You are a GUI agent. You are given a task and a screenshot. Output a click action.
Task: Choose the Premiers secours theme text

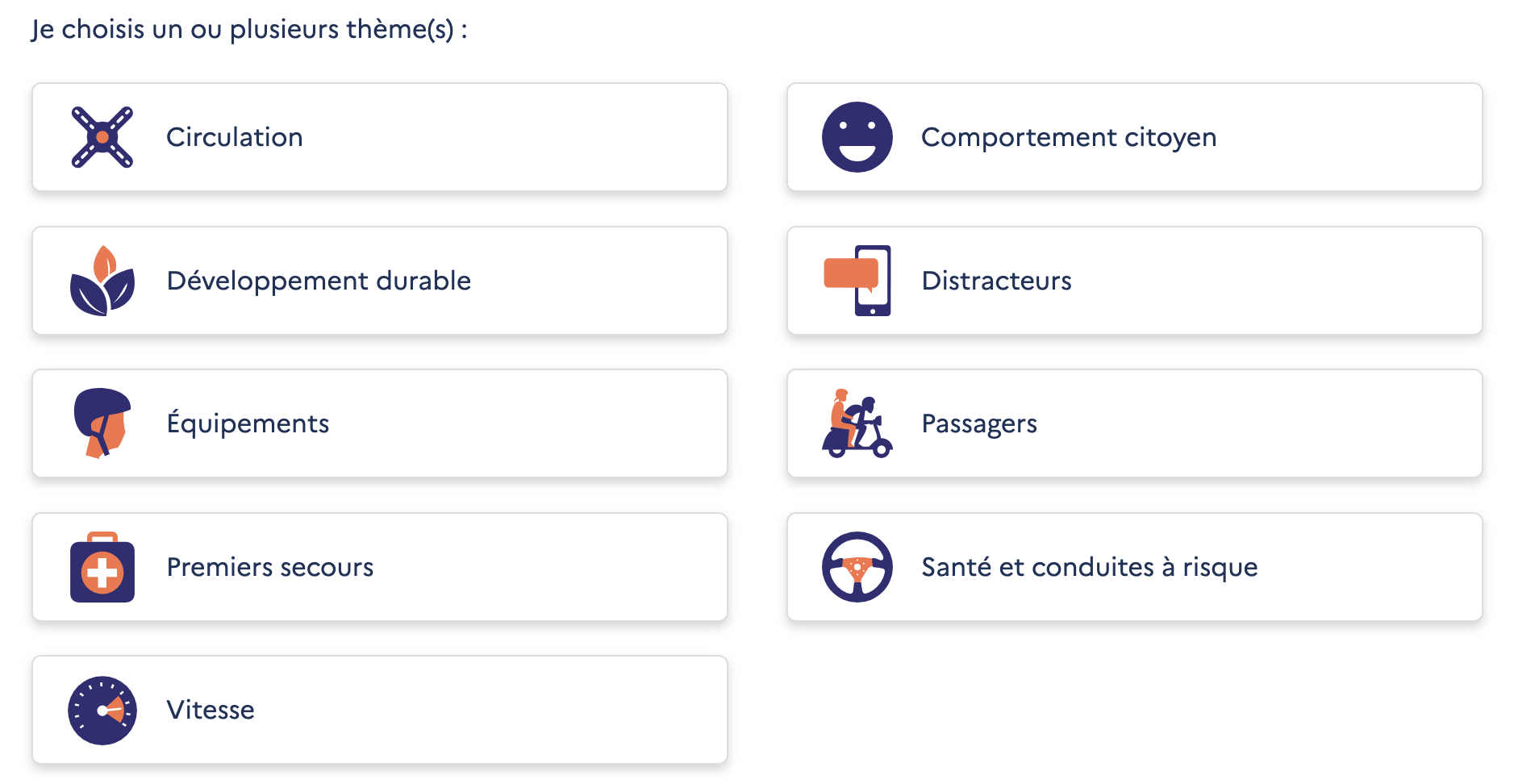[269, 567]
